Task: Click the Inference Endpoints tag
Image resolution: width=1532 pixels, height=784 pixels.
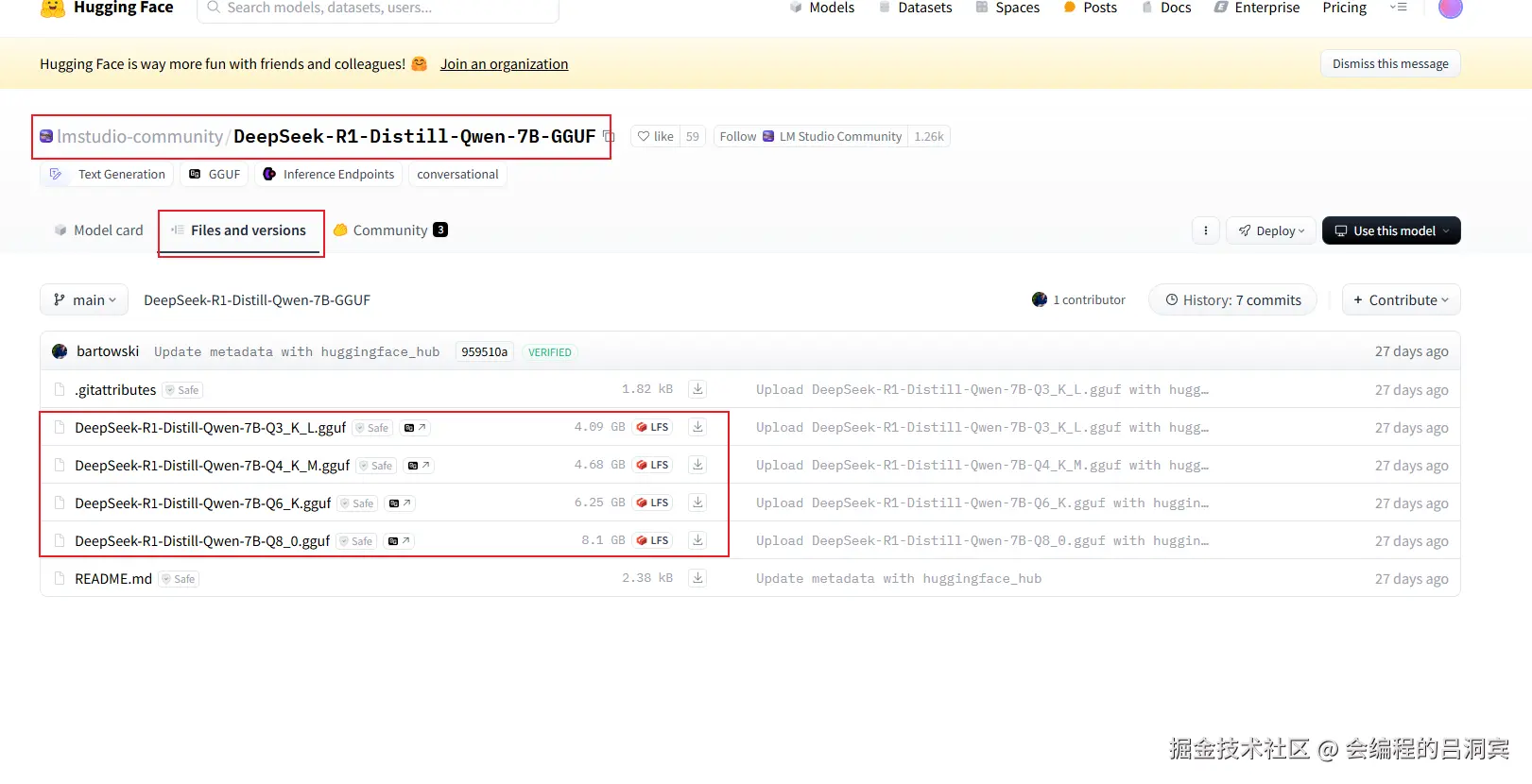Action: (329, 175)
